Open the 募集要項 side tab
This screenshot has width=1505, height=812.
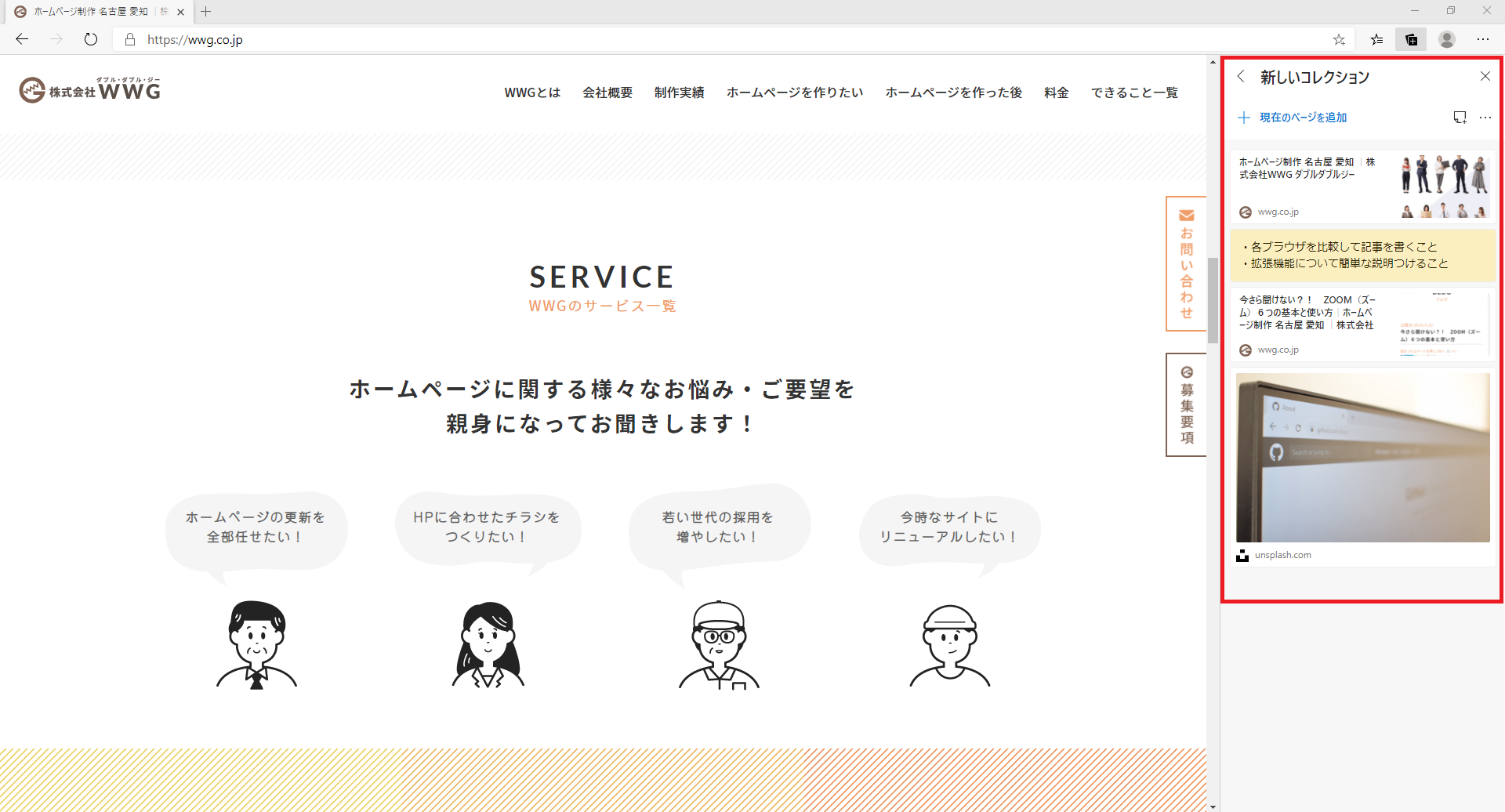[1186, 404]
